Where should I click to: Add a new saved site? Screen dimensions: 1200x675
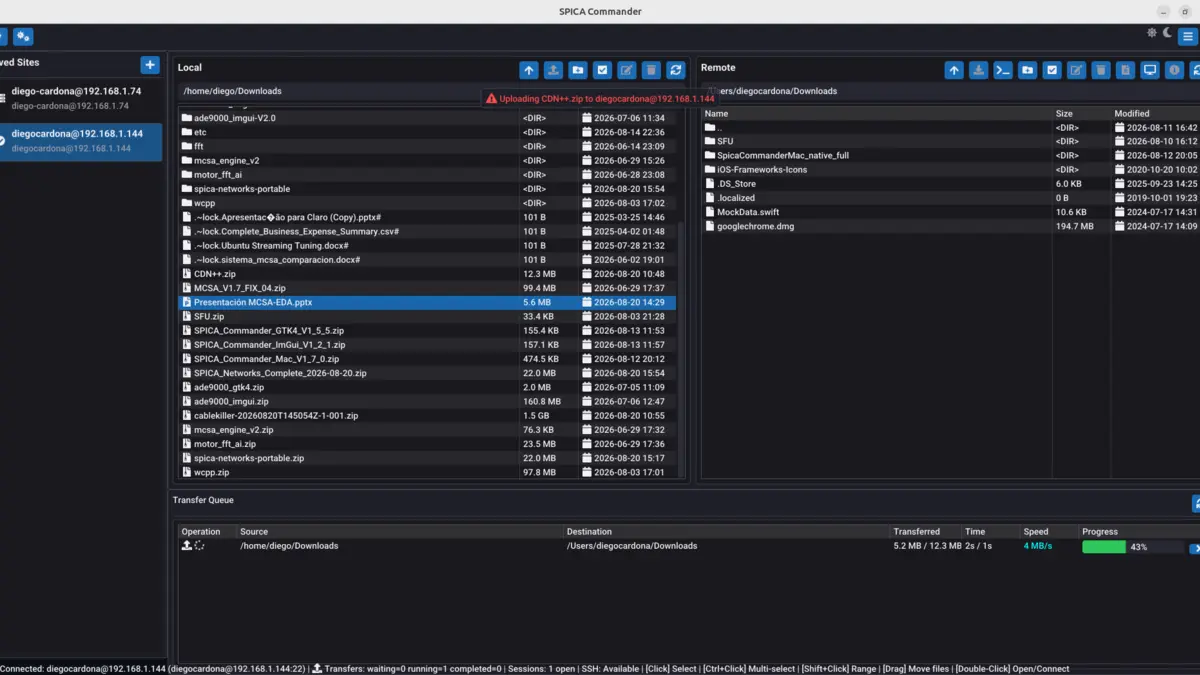150,65
